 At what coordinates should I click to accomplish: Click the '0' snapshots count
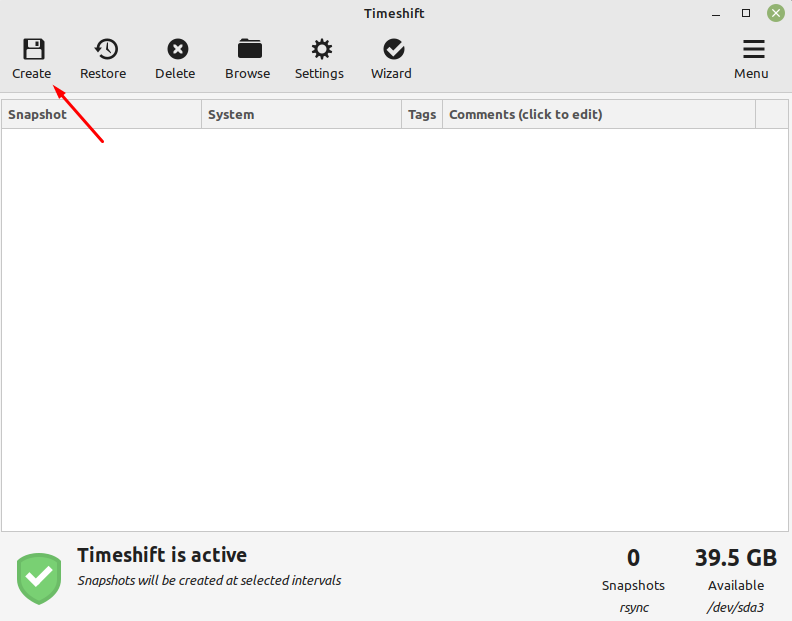click(633, 558)
